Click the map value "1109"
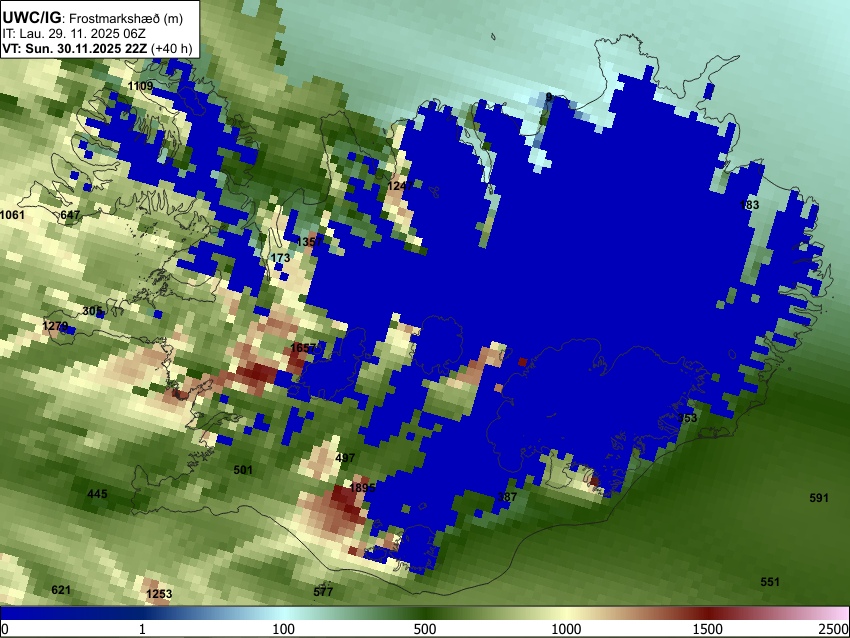850x638 pixels. (x=140, y=86)
